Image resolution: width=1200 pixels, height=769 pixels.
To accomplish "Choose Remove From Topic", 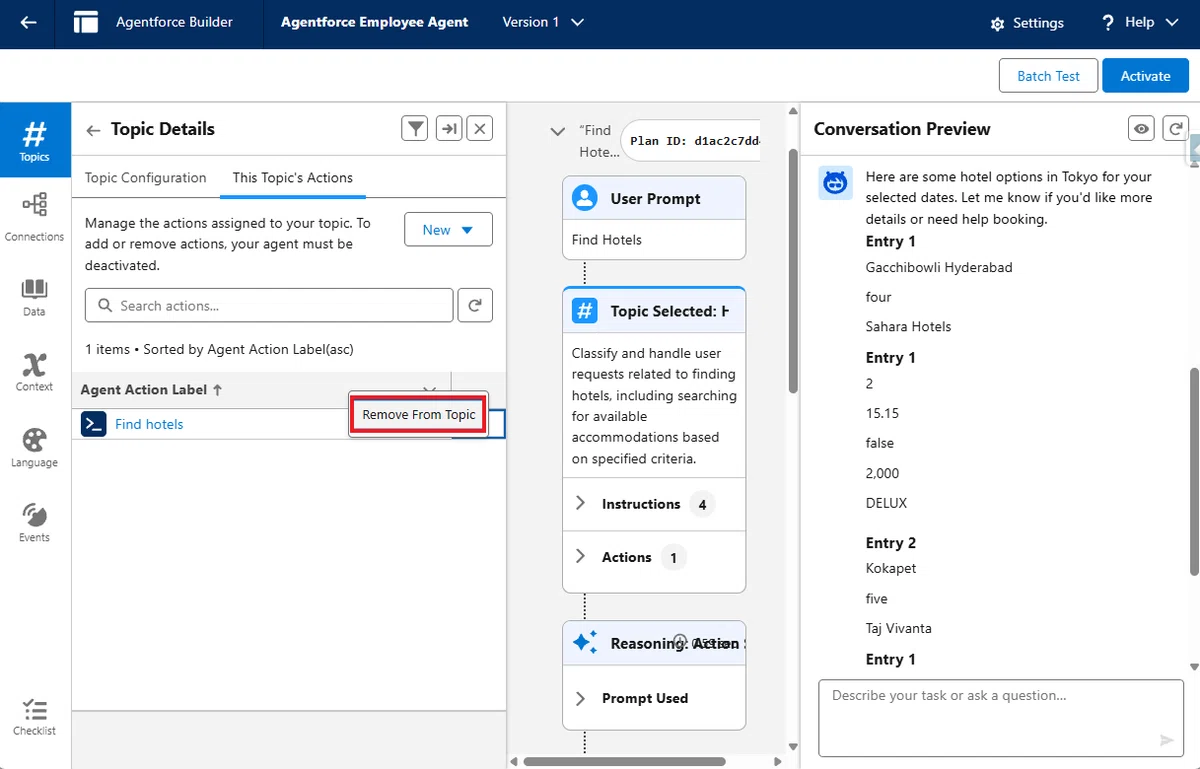I will click(x=419, y=414).
